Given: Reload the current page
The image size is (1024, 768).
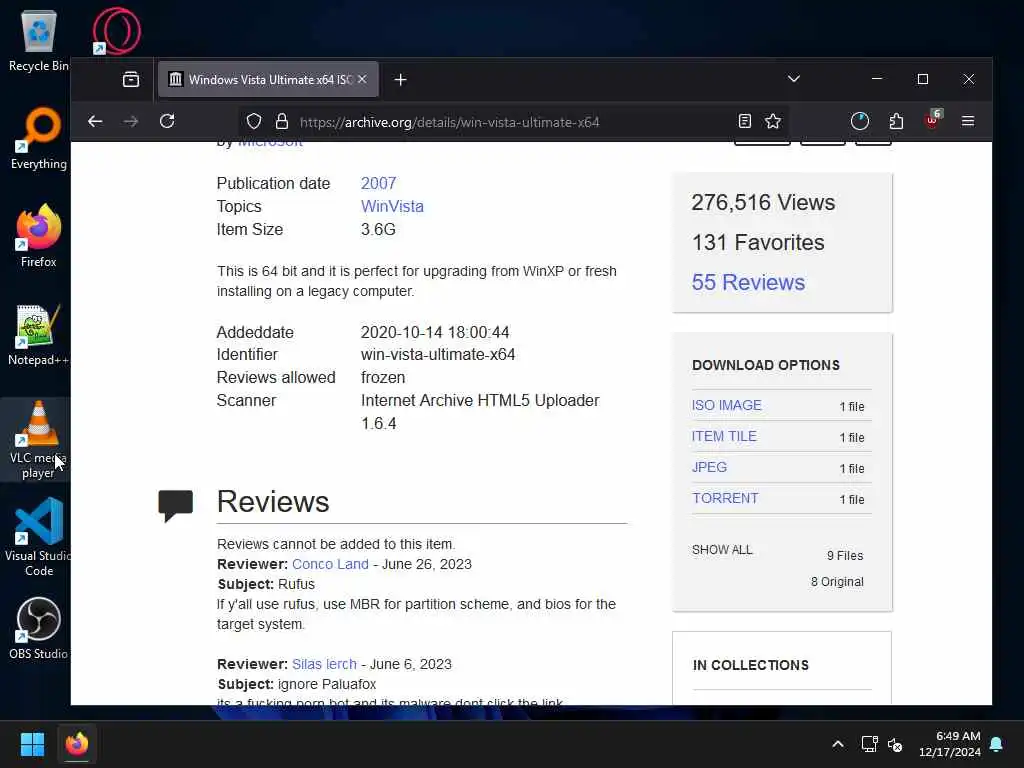Looking at the screenshot, I should click(167, 121).
